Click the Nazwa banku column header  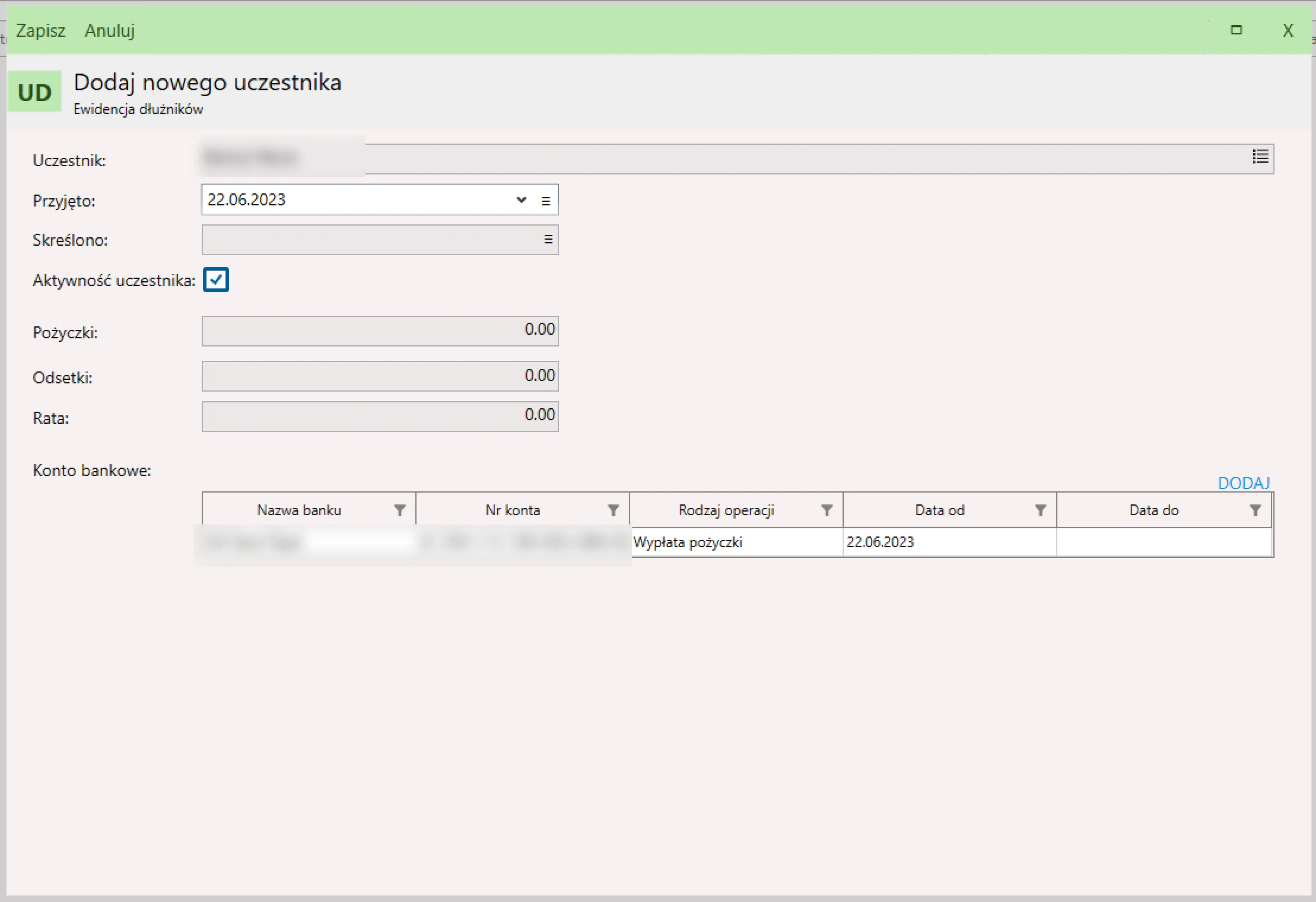[309, 510]
